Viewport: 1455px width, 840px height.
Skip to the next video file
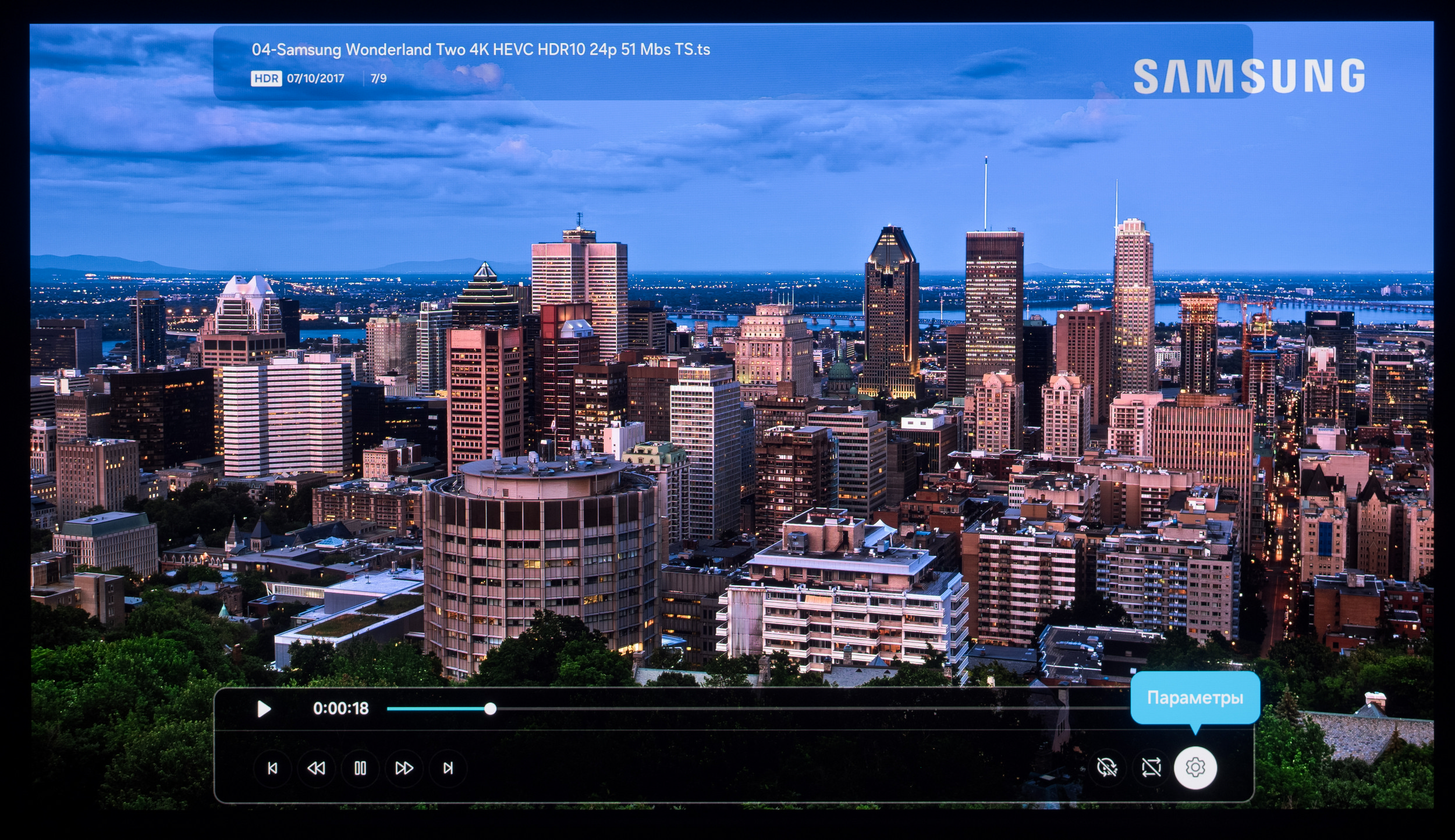(448, 768)
